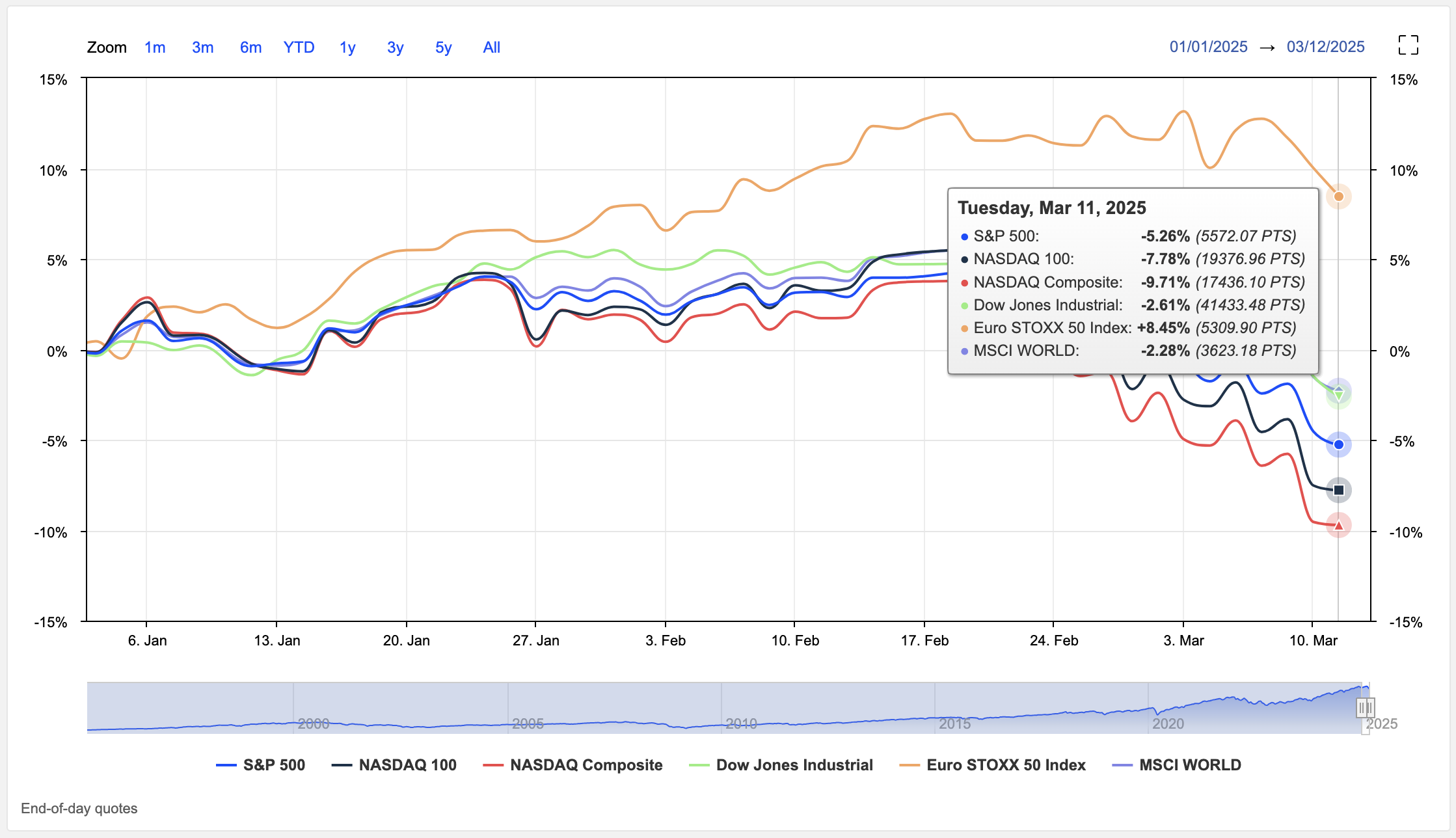Edit the end date 03/12/2025 field
Image resolution: width=1456 pixels, height=838 pixels.
[1326, 47]
